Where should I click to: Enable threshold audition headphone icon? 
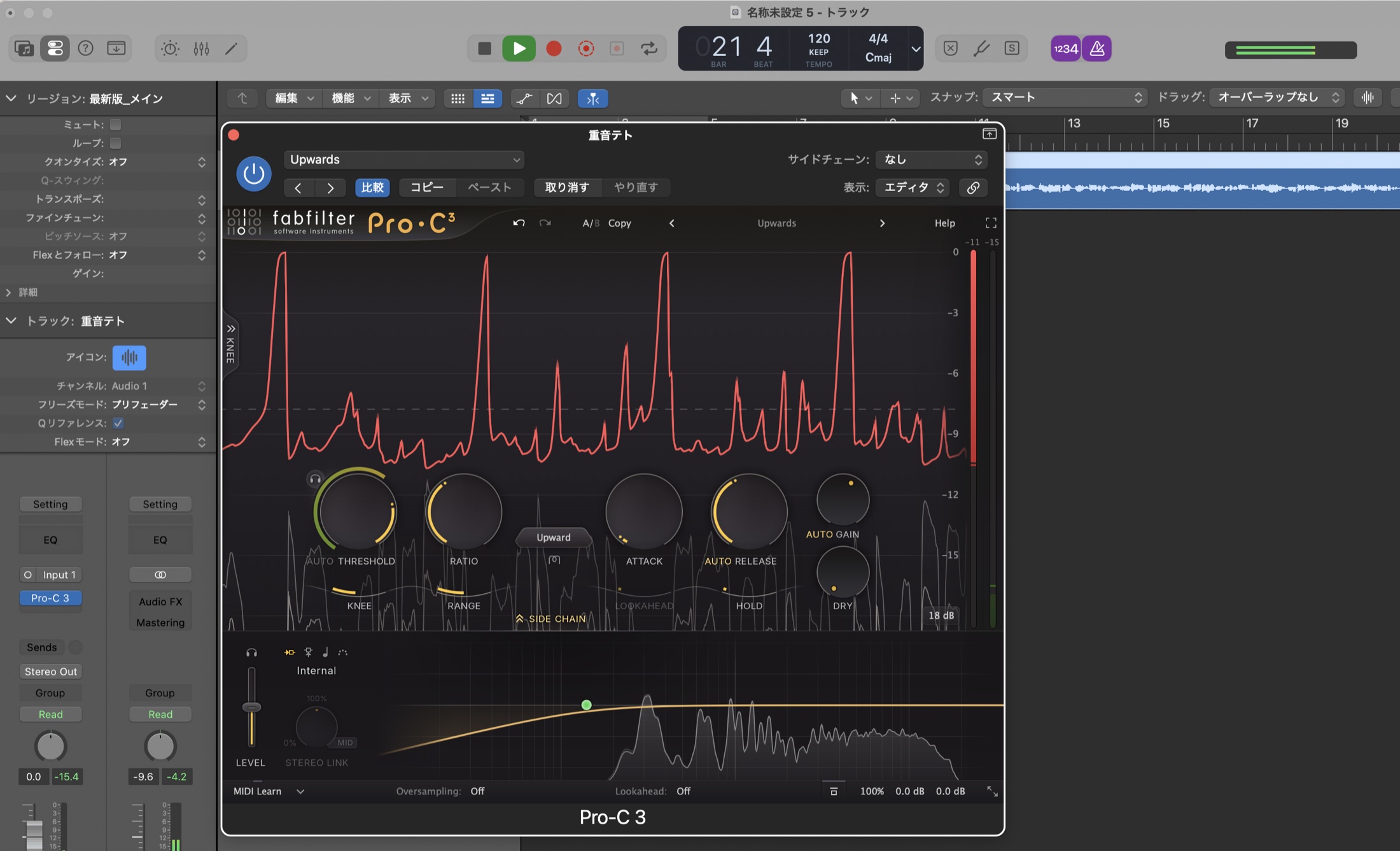tap(314, 479)
